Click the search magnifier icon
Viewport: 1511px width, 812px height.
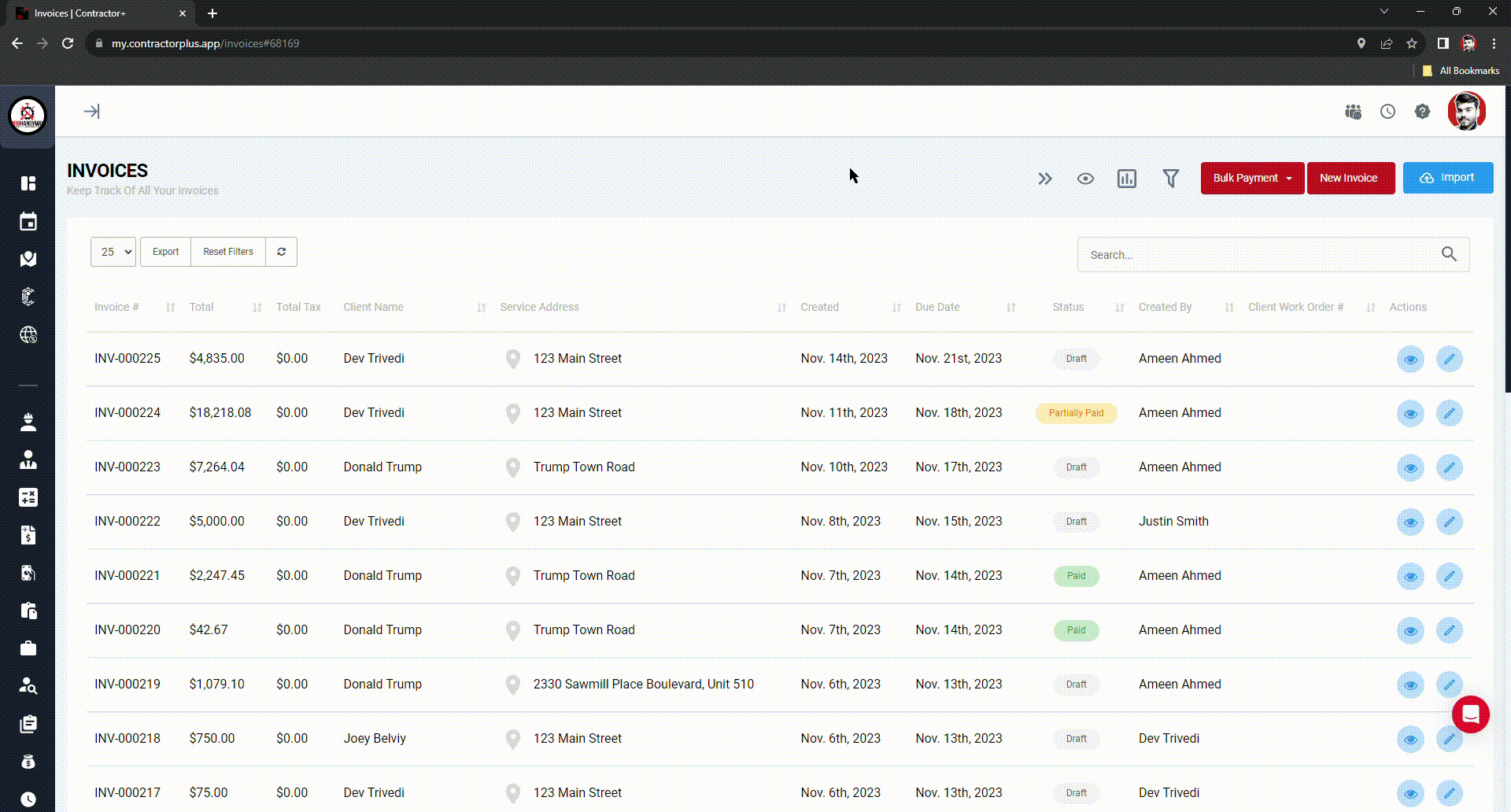(1448, 254)
